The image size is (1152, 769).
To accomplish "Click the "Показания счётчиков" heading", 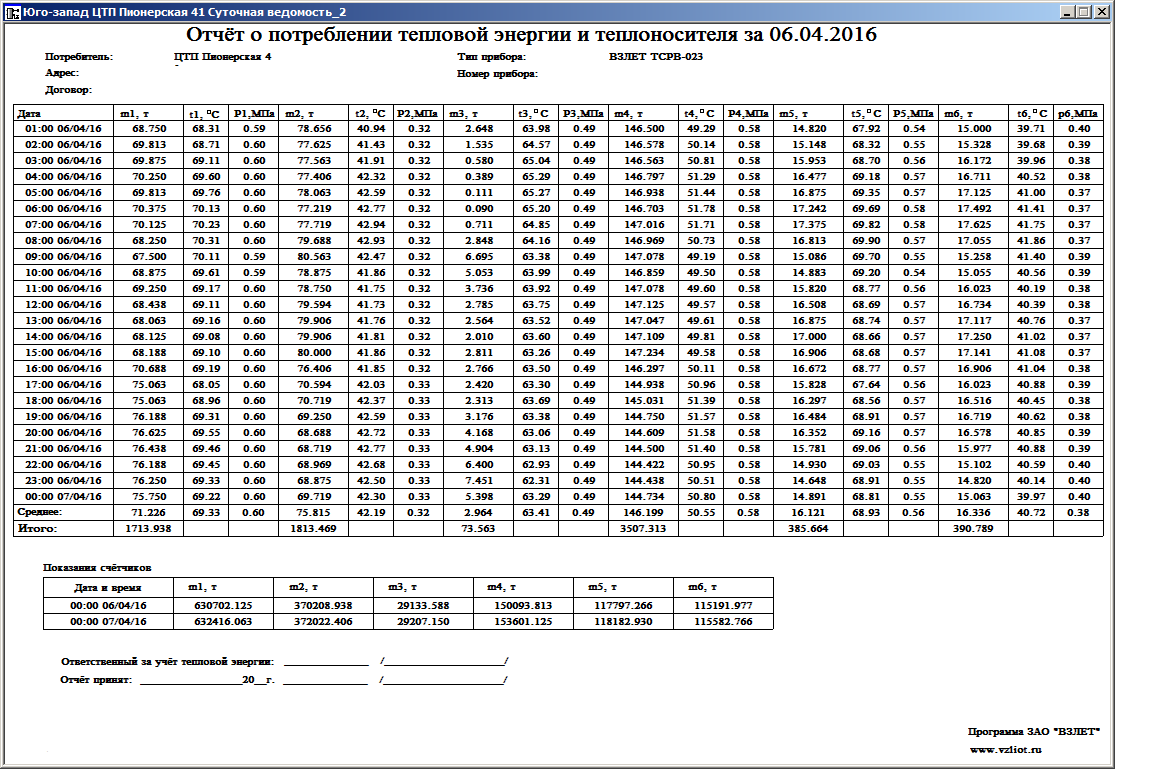I will [x=97, y=568].
